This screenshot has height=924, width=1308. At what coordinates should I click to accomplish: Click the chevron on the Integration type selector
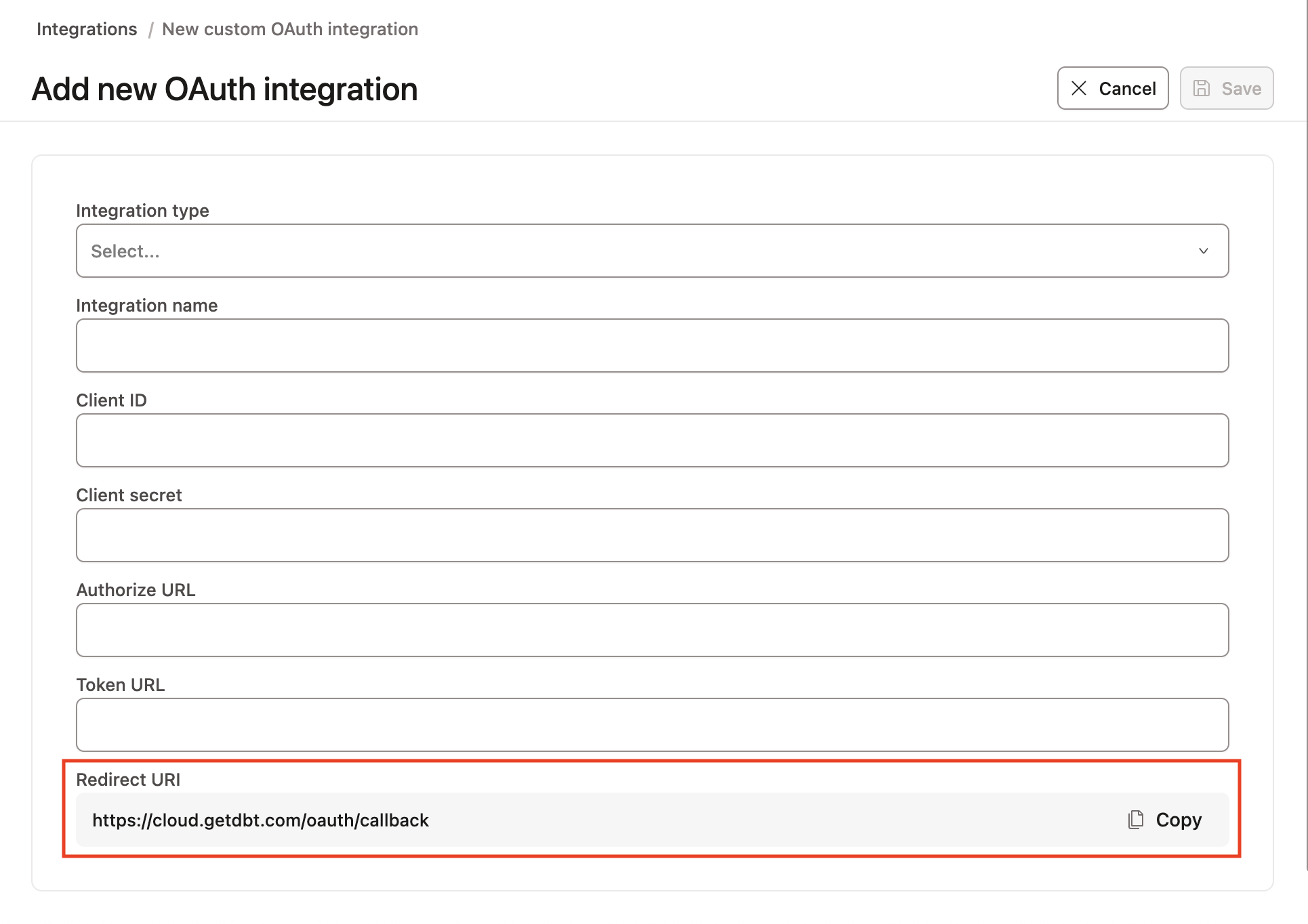pyautogui.click(x=1204, y=251)
